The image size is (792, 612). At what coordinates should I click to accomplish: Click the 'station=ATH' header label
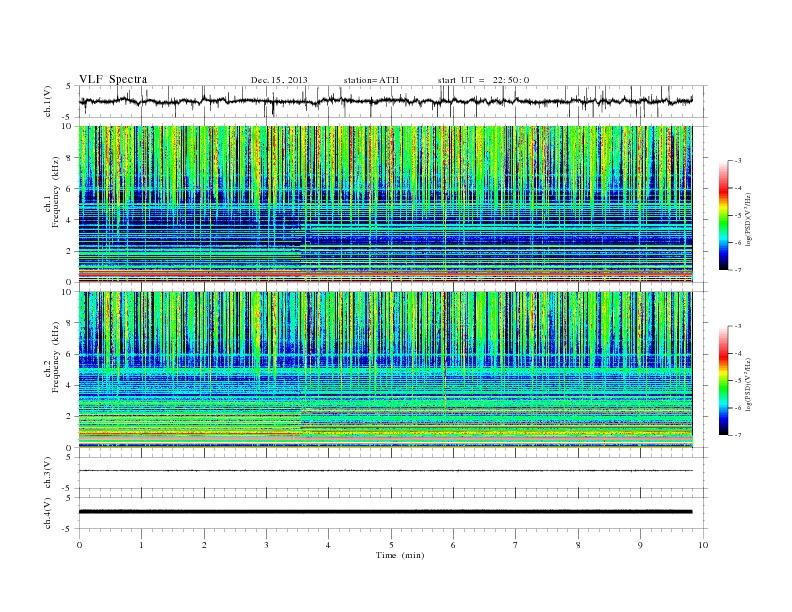click(371, 80)
